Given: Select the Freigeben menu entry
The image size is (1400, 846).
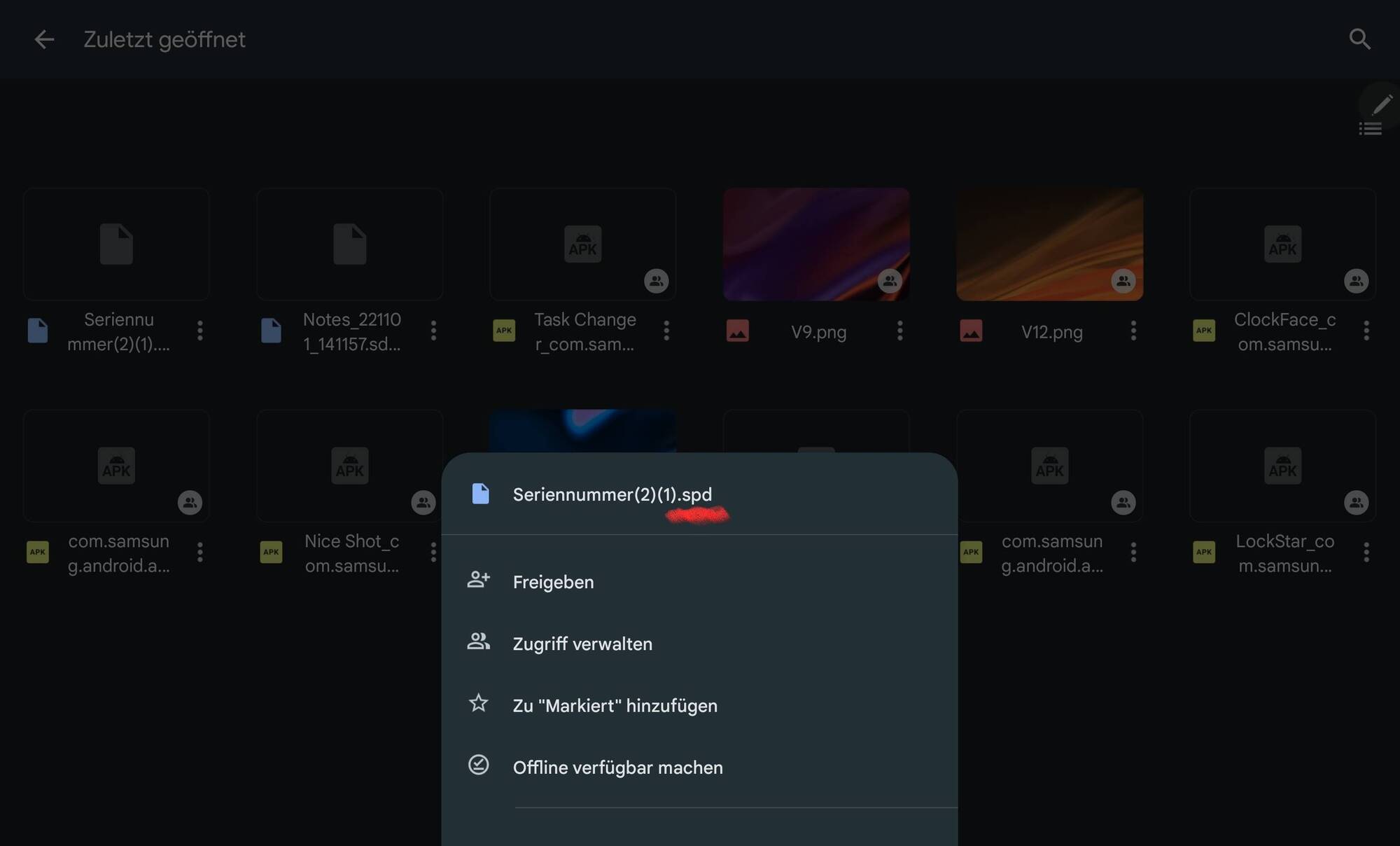Looking at the screenshot, I should [553, 582].
